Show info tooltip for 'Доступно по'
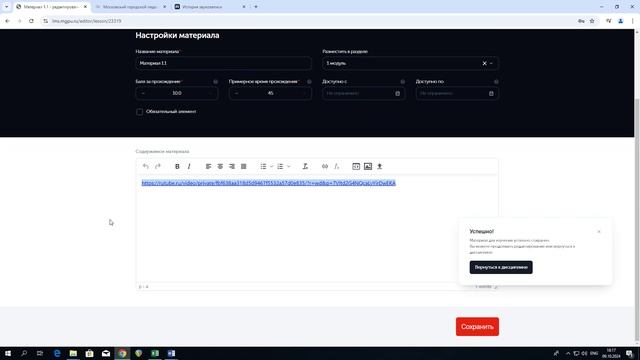The width and height of the screenshot is (640, 360). 496,82
